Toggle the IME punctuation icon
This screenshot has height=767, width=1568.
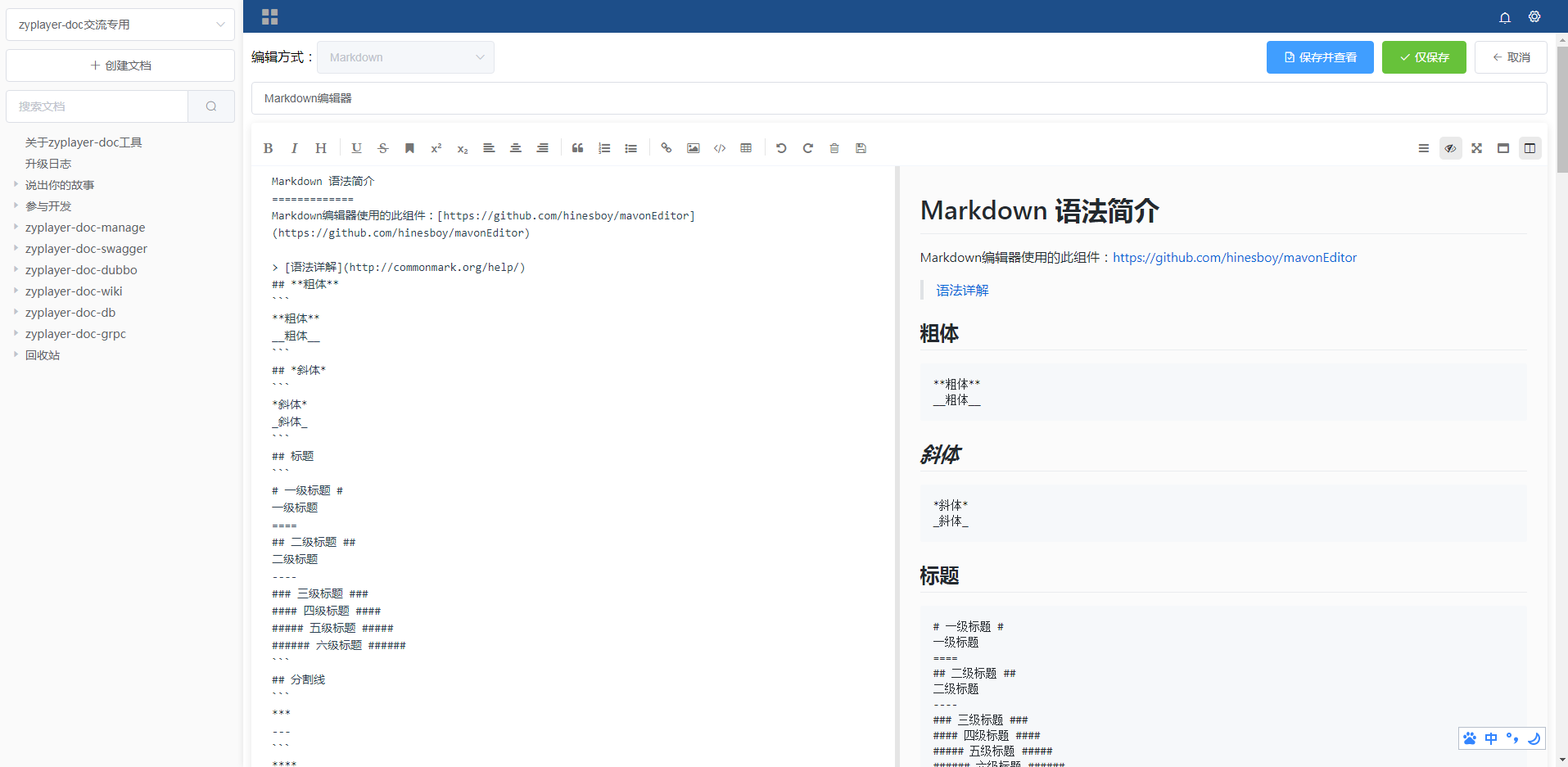click(x=1512, y=738)
